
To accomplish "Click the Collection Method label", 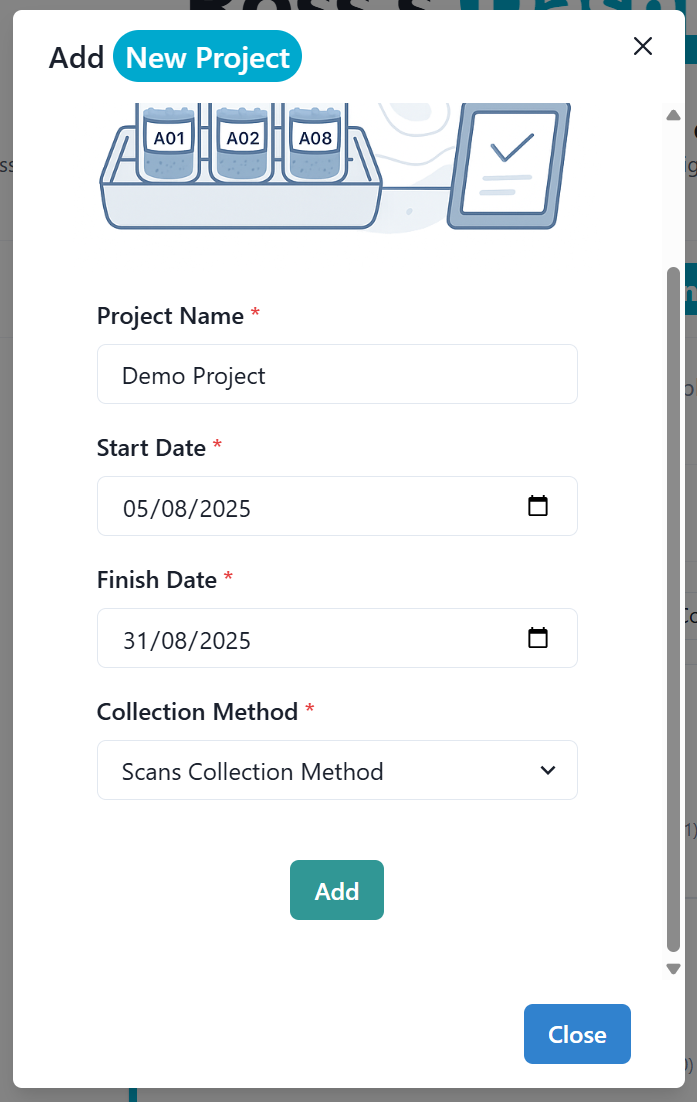I will (197, 712).
